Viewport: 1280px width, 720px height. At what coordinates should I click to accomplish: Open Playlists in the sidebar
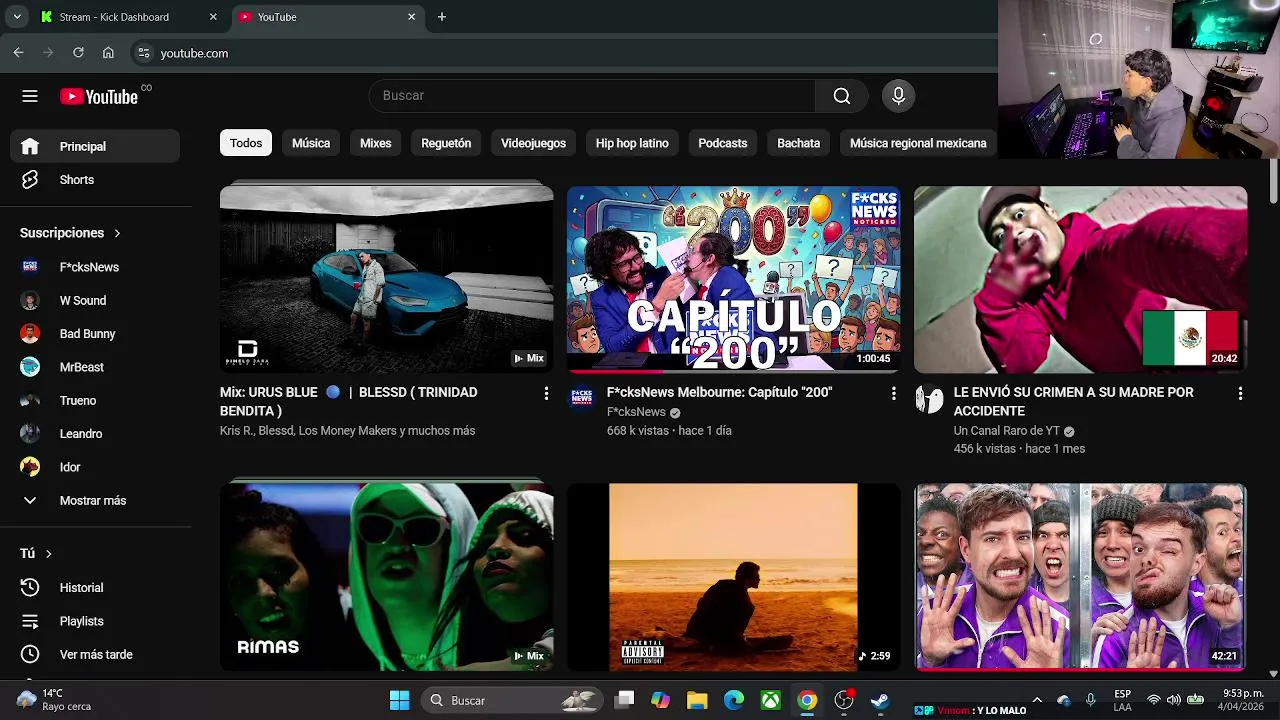[95, 621]
